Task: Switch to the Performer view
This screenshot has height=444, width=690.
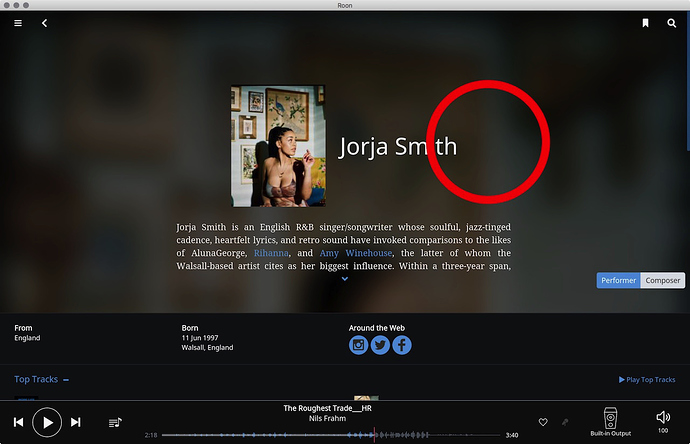Action: click(x=618, y=280)
